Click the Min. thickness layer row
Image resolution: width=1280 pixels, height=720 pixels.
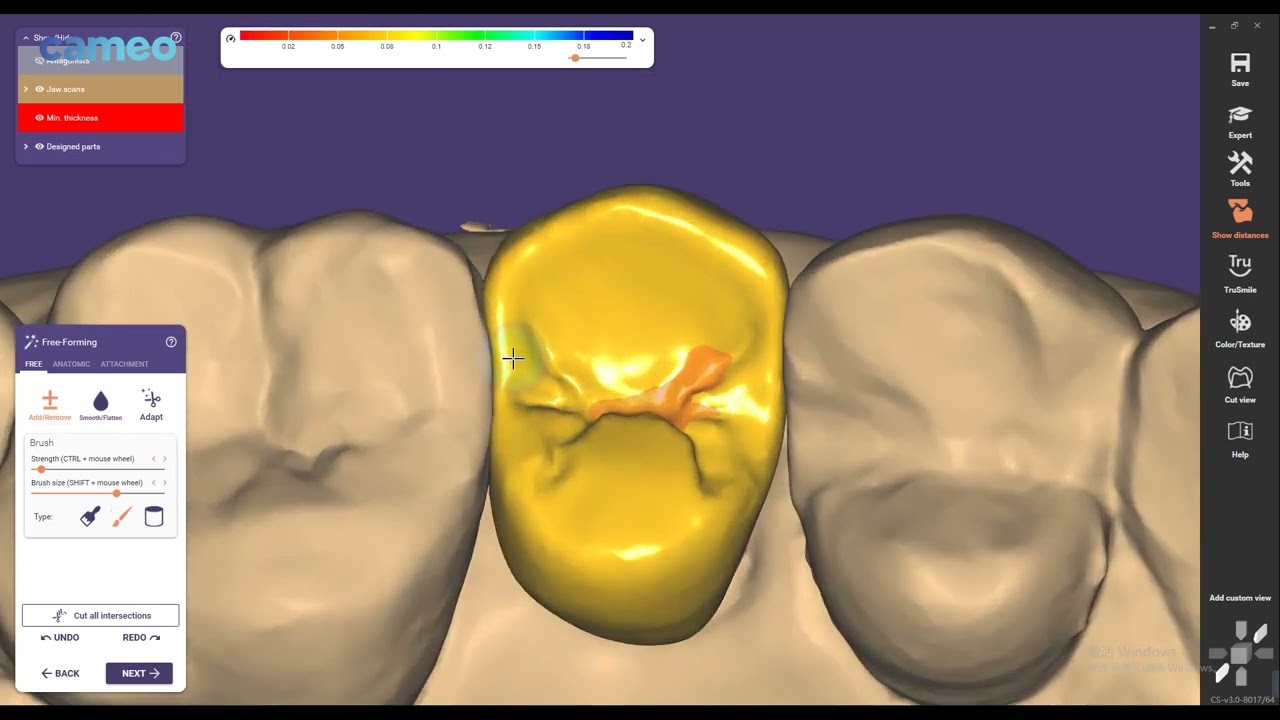tap(101, 118)
